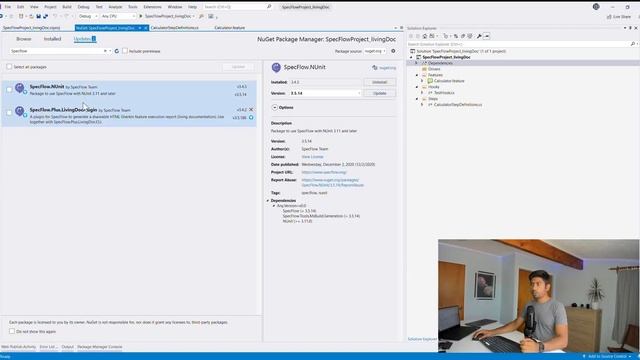The height and width of the screenshot is (360, 640).
Task: Select the Updates tab in NuGet
Action: point(84,39)
